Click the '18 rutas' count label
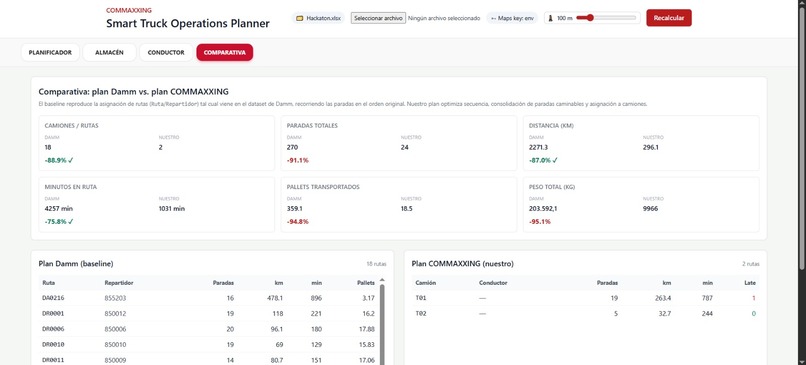 376,264
